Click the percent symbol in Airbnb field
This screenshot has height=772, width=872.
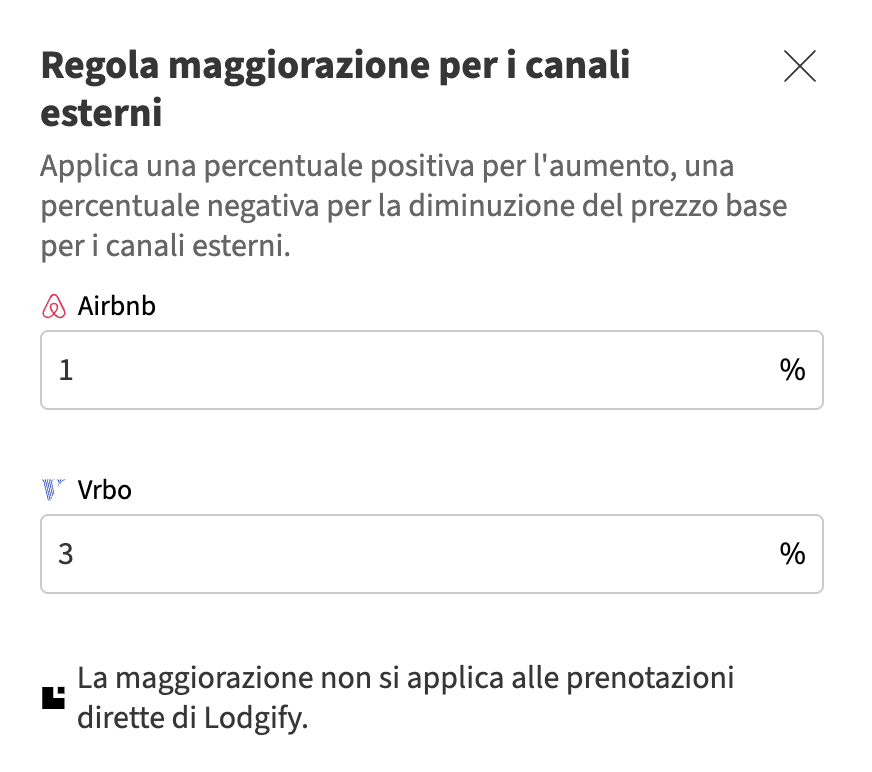[x=792, y=370]
